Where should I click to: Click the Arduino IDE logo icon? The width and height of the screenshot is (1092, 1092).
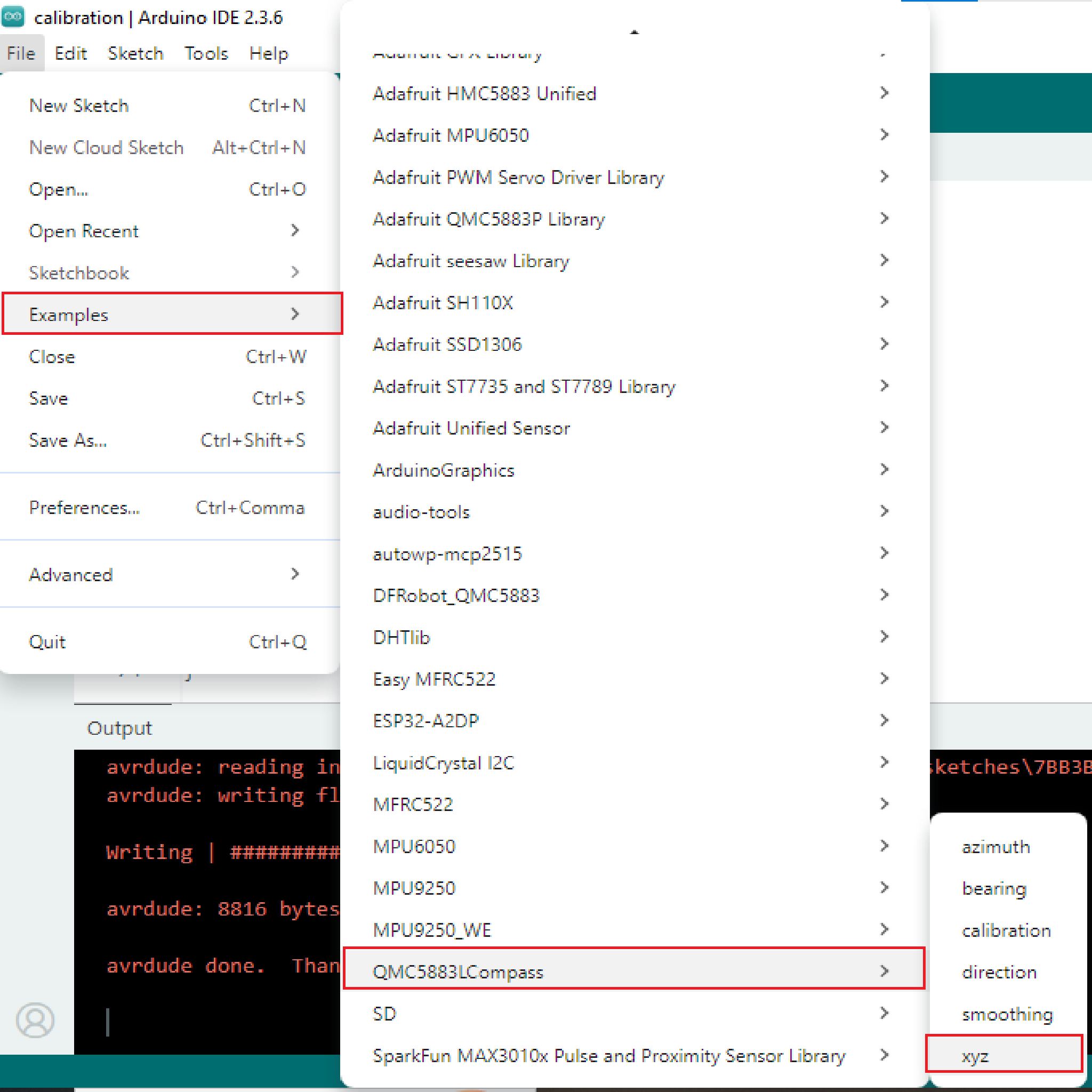pyautogui.click(x=12, y=17)
